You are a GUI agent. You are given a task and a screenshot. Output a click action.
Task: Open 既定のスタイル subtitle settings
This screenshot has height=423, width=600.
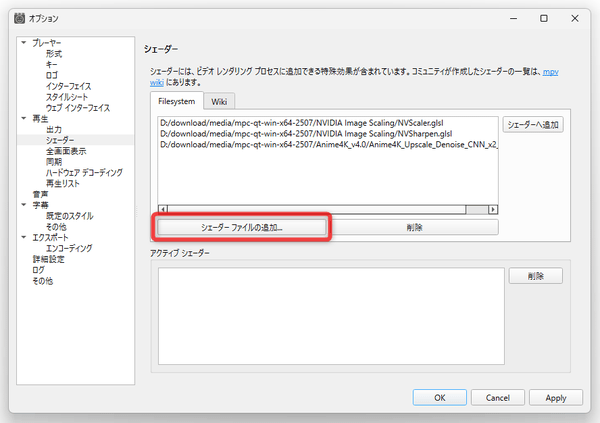(x=70, y=216)
